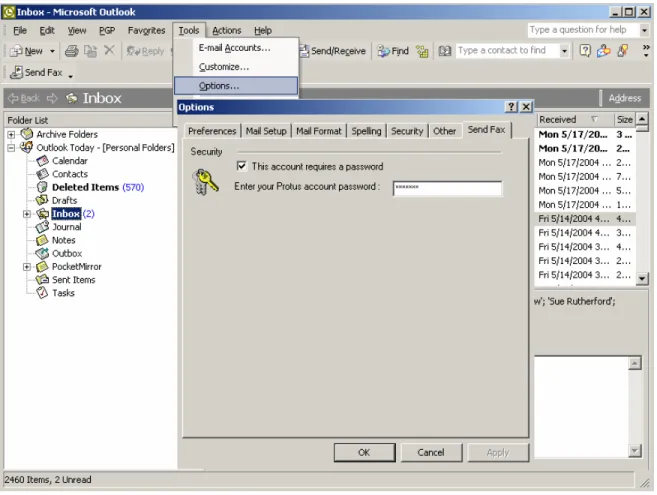Collapse the Outlook Today Personal Folders node
The height and width of the screenshot is (495, 657).
coord(11,148)
